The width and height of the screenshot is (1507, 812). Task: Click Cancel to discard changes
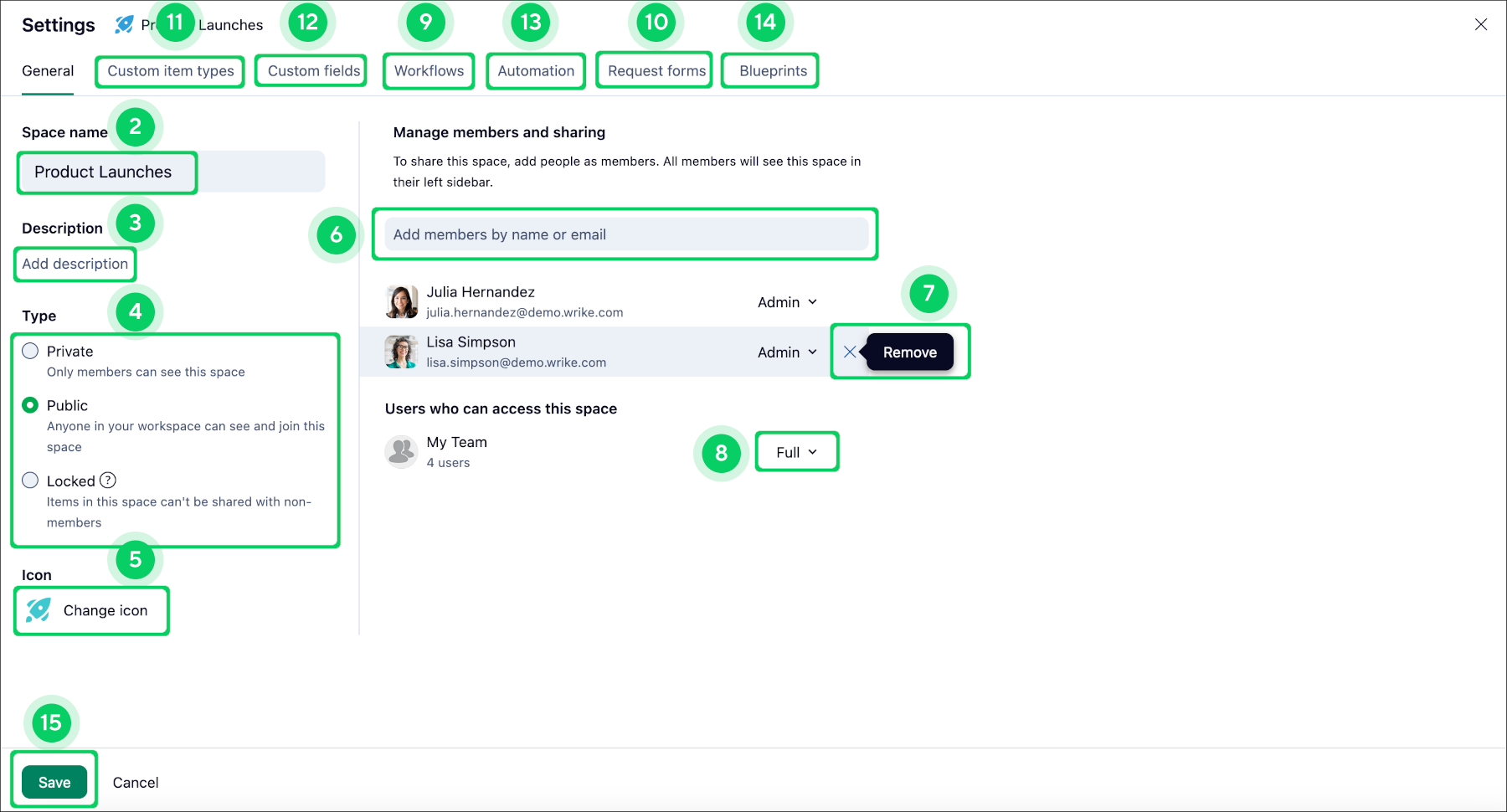pyautogui.click(x=136, y=783)
